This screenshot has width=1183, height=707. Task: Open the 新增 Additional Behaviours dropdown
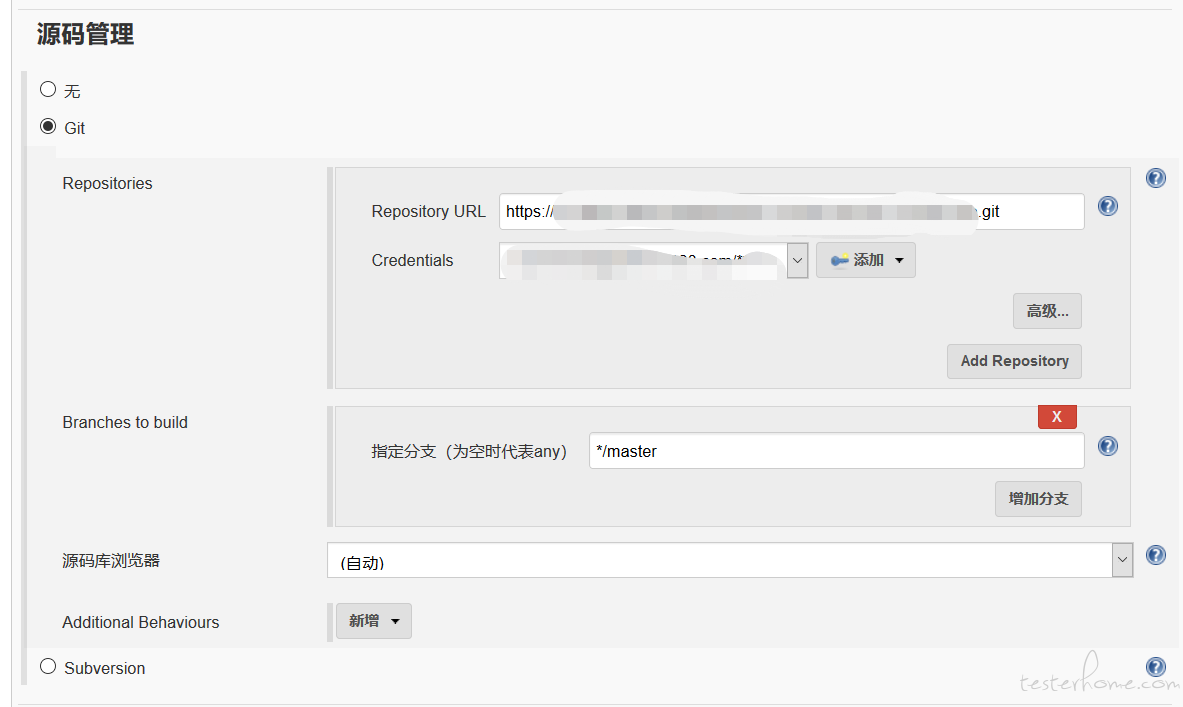point(373,621)
